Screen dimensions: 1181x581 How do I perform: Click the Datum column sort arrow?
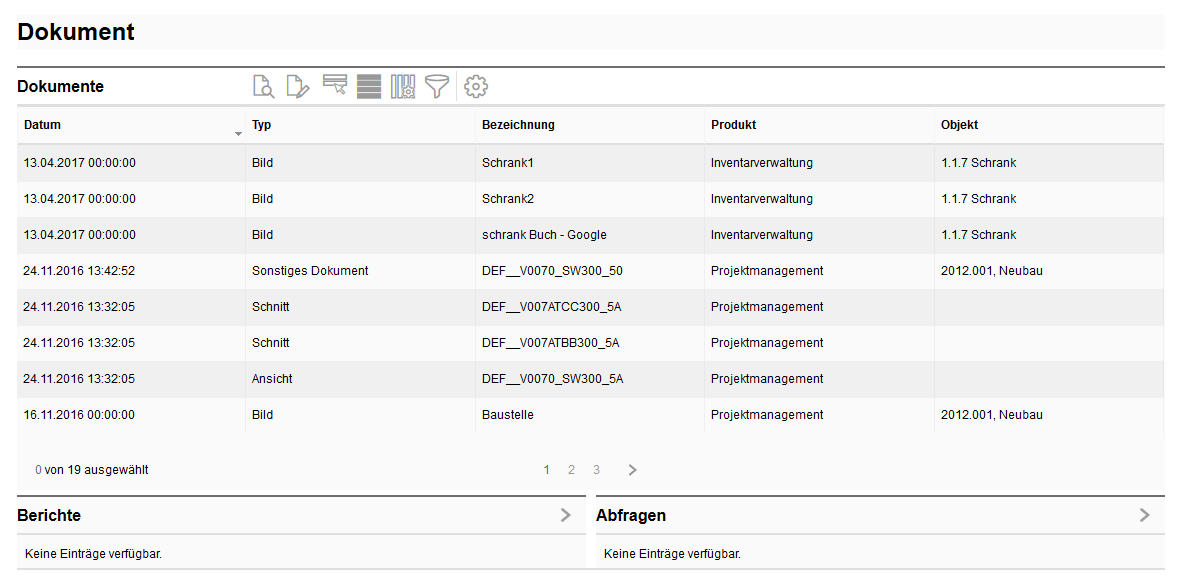[238, 133]
